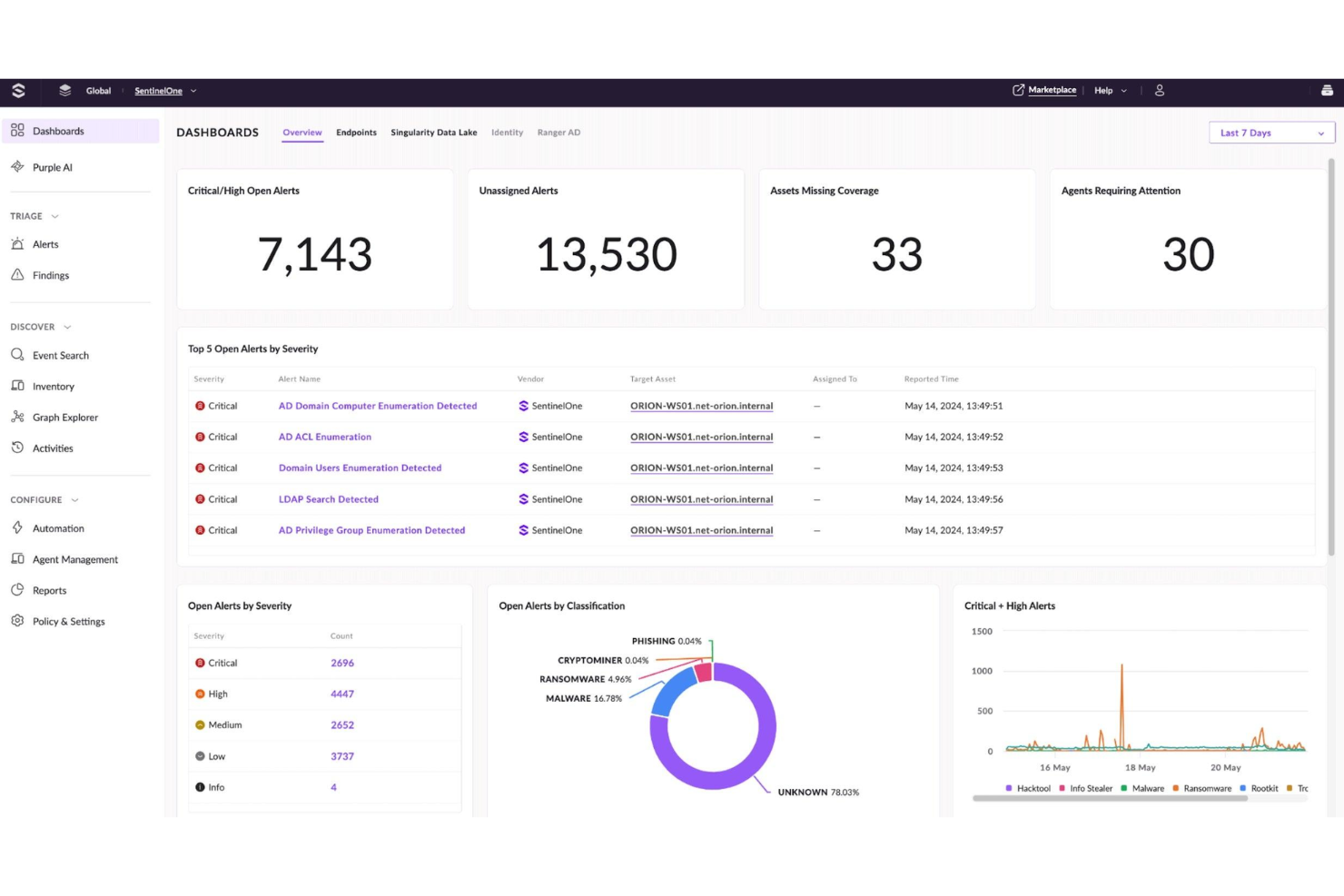The image size is (1344, 896).
Task: Open the Inventory view
Action: pyautogui.click(x=54, y=386)
